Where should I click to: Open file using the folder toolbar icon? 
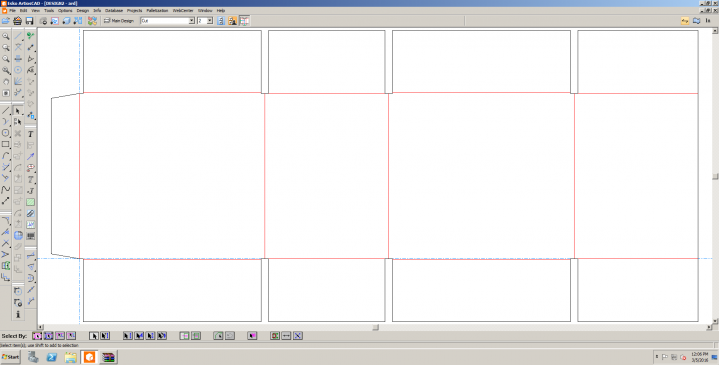(6, 21)
